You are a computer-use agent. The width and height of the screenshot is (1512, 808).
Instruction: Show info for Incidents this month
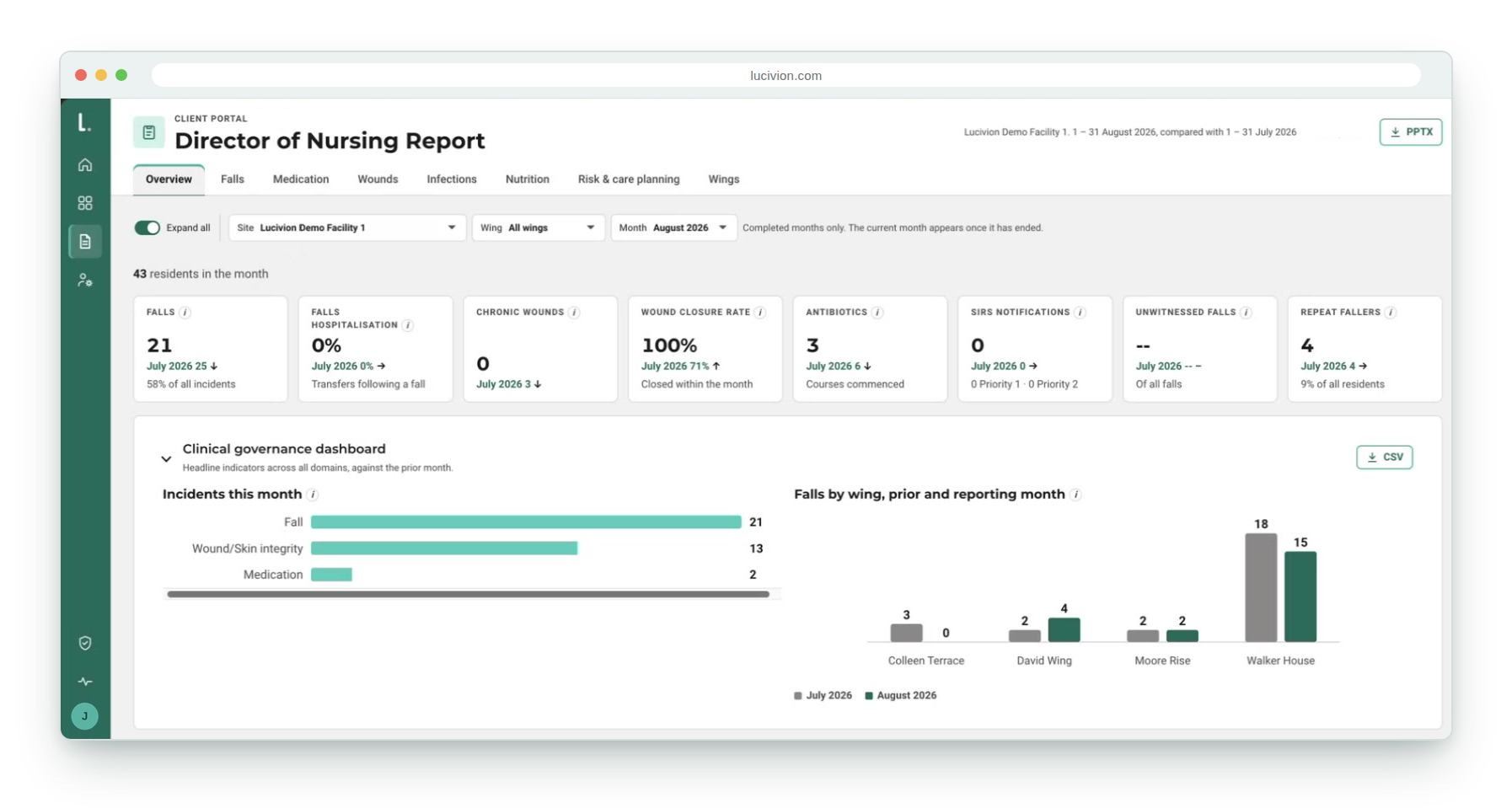(x=313, y=495)
